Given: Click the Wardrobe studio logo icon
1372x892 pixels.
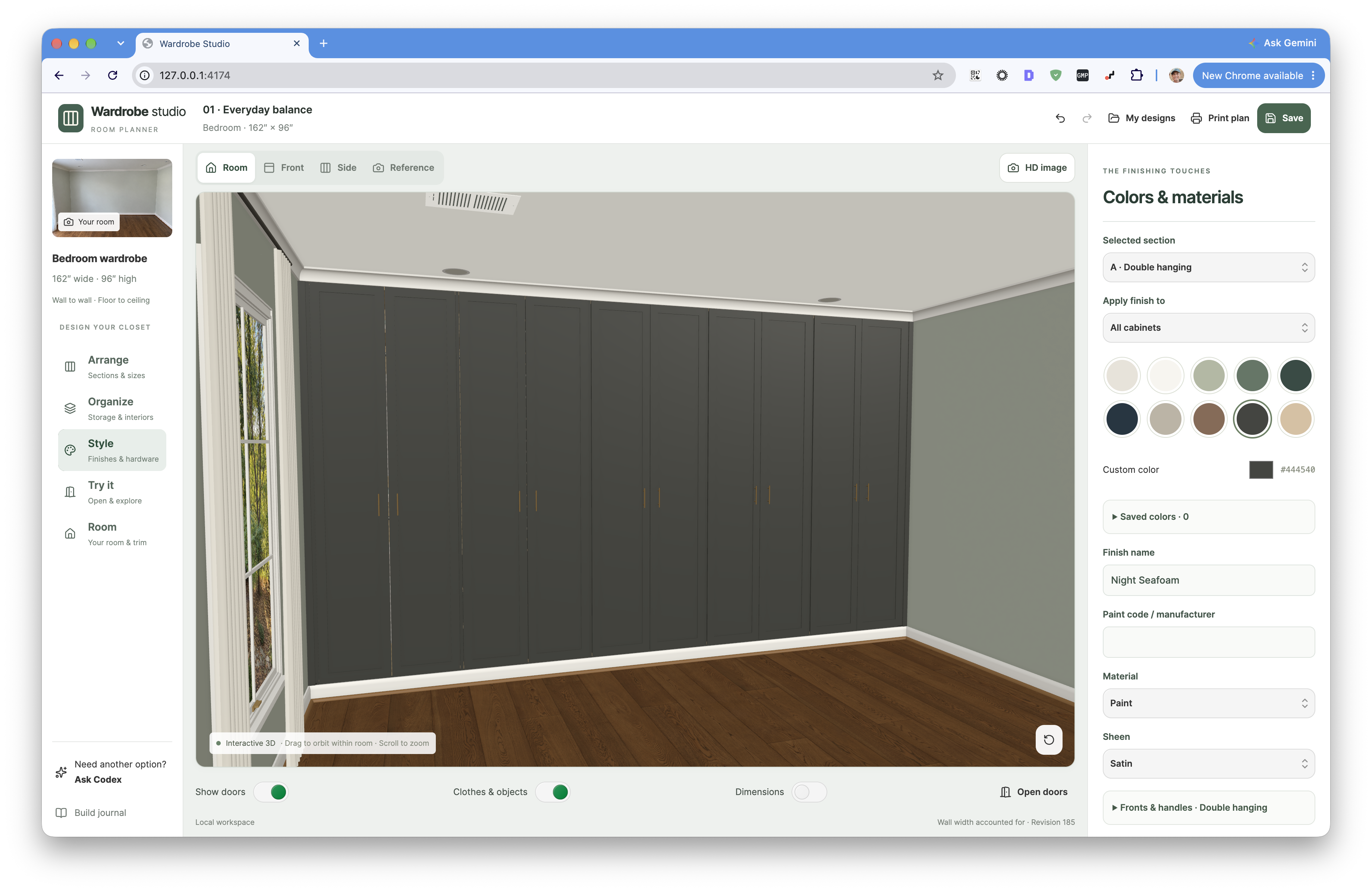Looking at the screenshot, I should 70,118.
